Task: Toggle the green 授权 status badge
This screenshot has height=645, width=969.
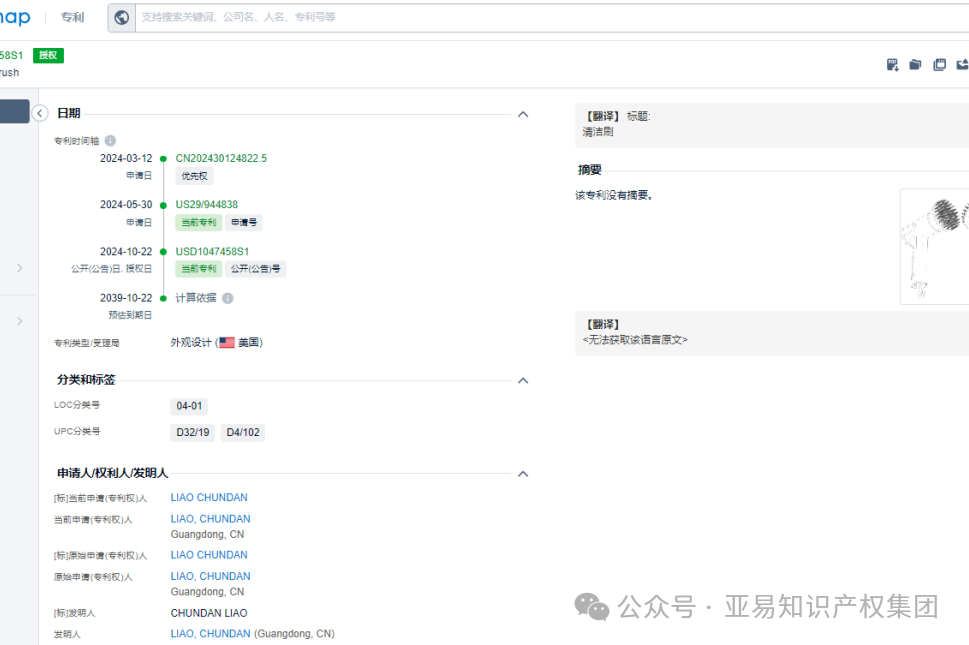Action: (48, 55)
